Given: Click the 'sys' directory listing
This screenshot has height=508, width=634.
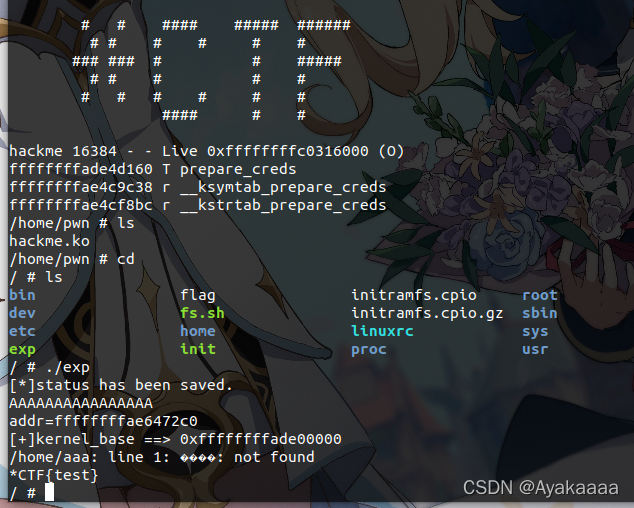Looking at the screenshot, I should coord(535,332).
